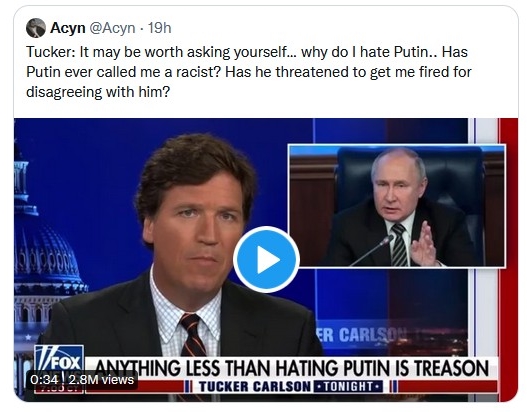527x412 pixels.
Task: Open the Acyn profile avatar
Action: 36,28
